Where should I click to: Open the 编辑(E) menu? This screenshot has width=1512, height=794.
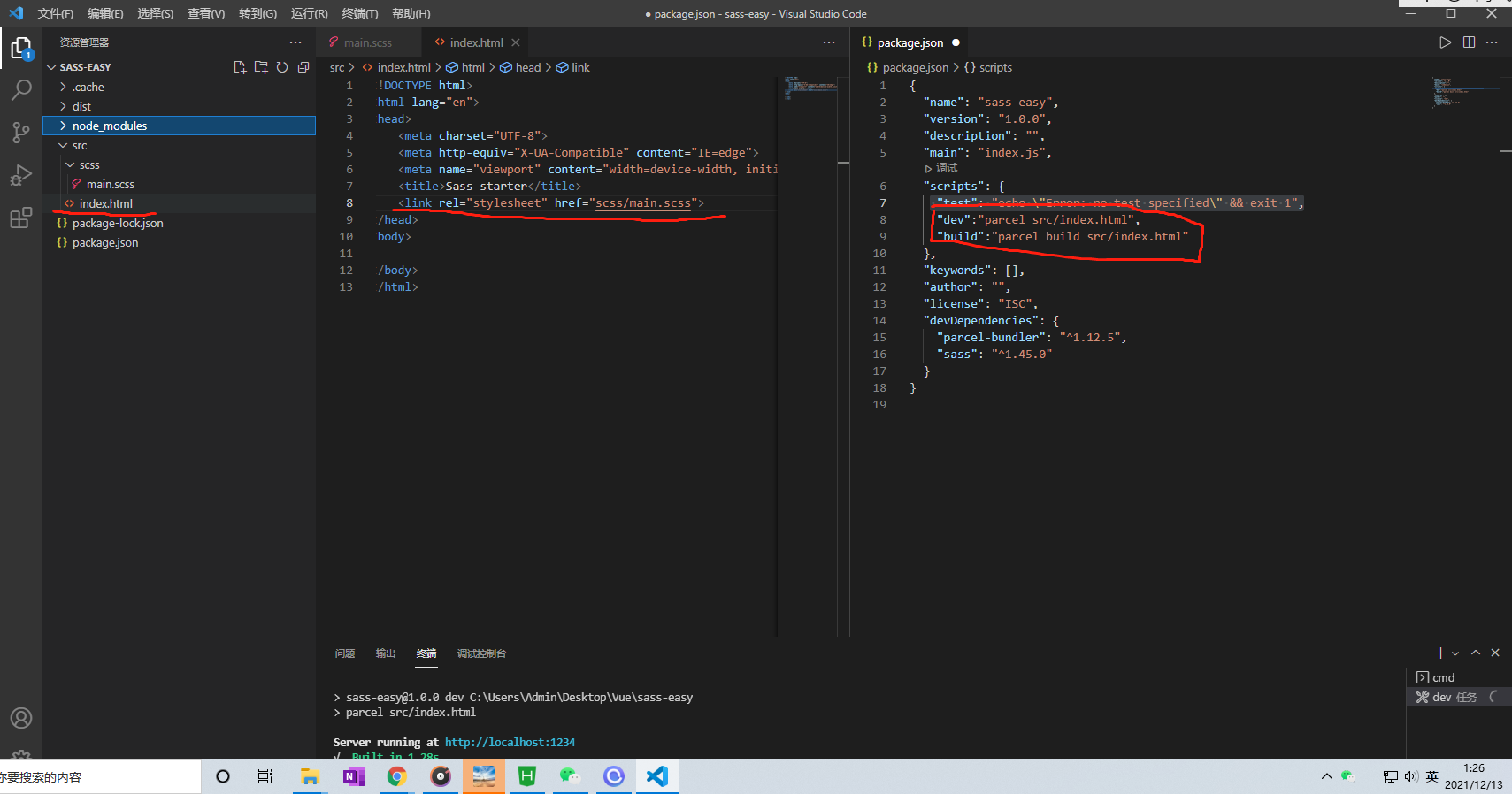pyautogui.click(x=105, y=13)
